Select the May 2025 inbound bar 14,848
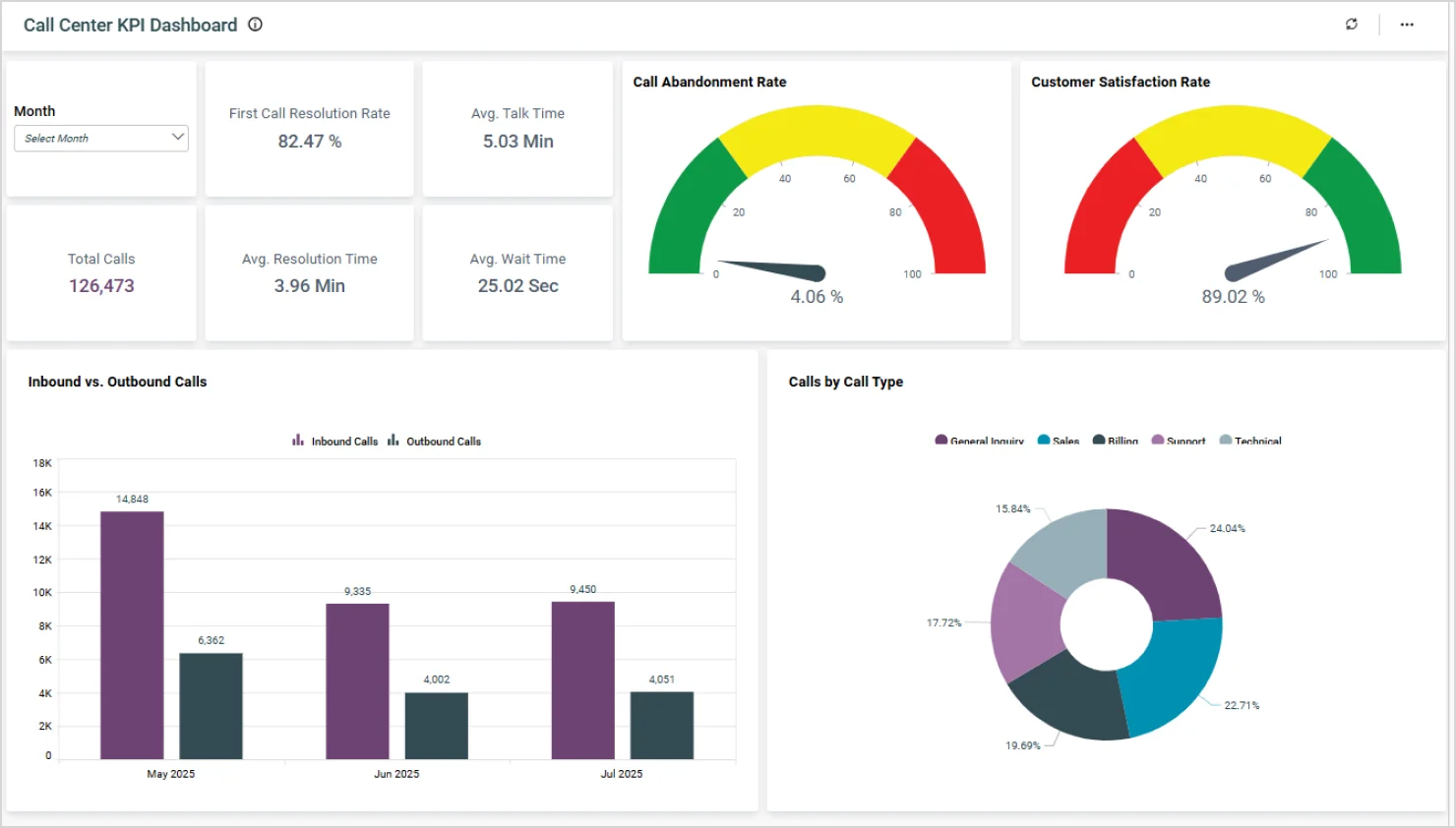1456x828 pixels. tap(132, 634)
